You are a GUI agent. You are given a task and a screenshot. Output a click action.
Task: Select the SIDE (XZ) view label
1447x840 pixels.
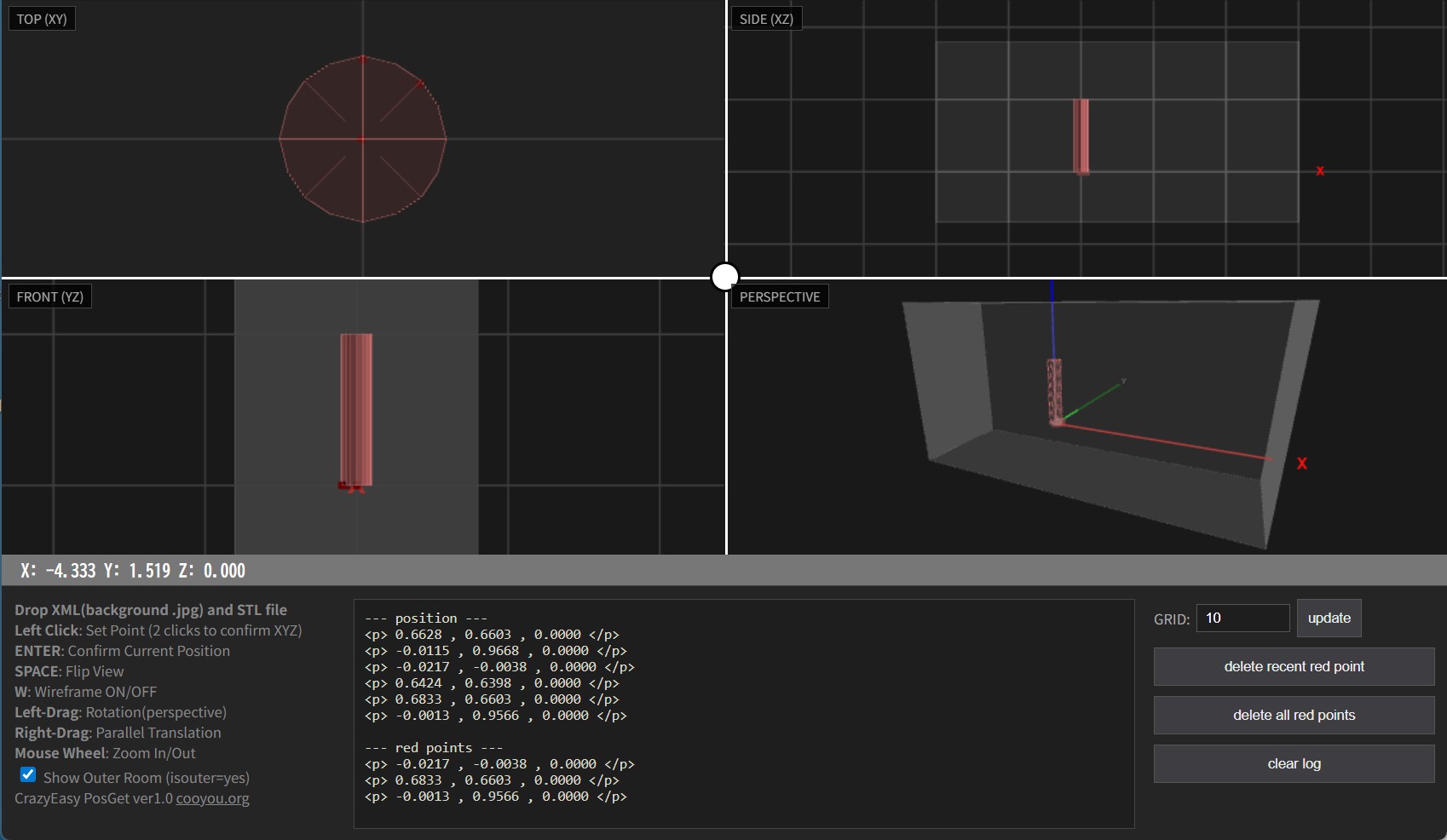765,19
